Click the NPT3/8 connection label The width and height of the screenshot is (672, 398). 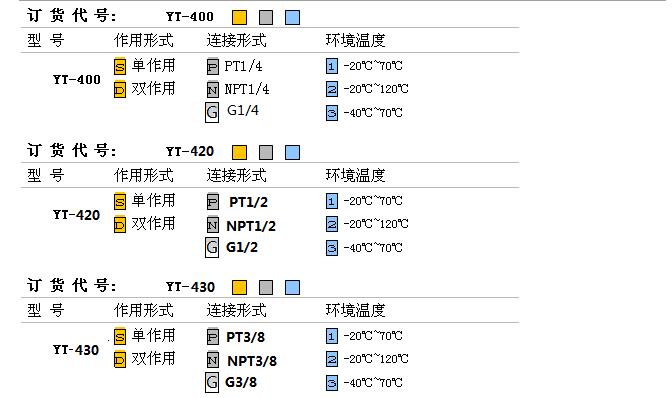[x=252, y=361]
